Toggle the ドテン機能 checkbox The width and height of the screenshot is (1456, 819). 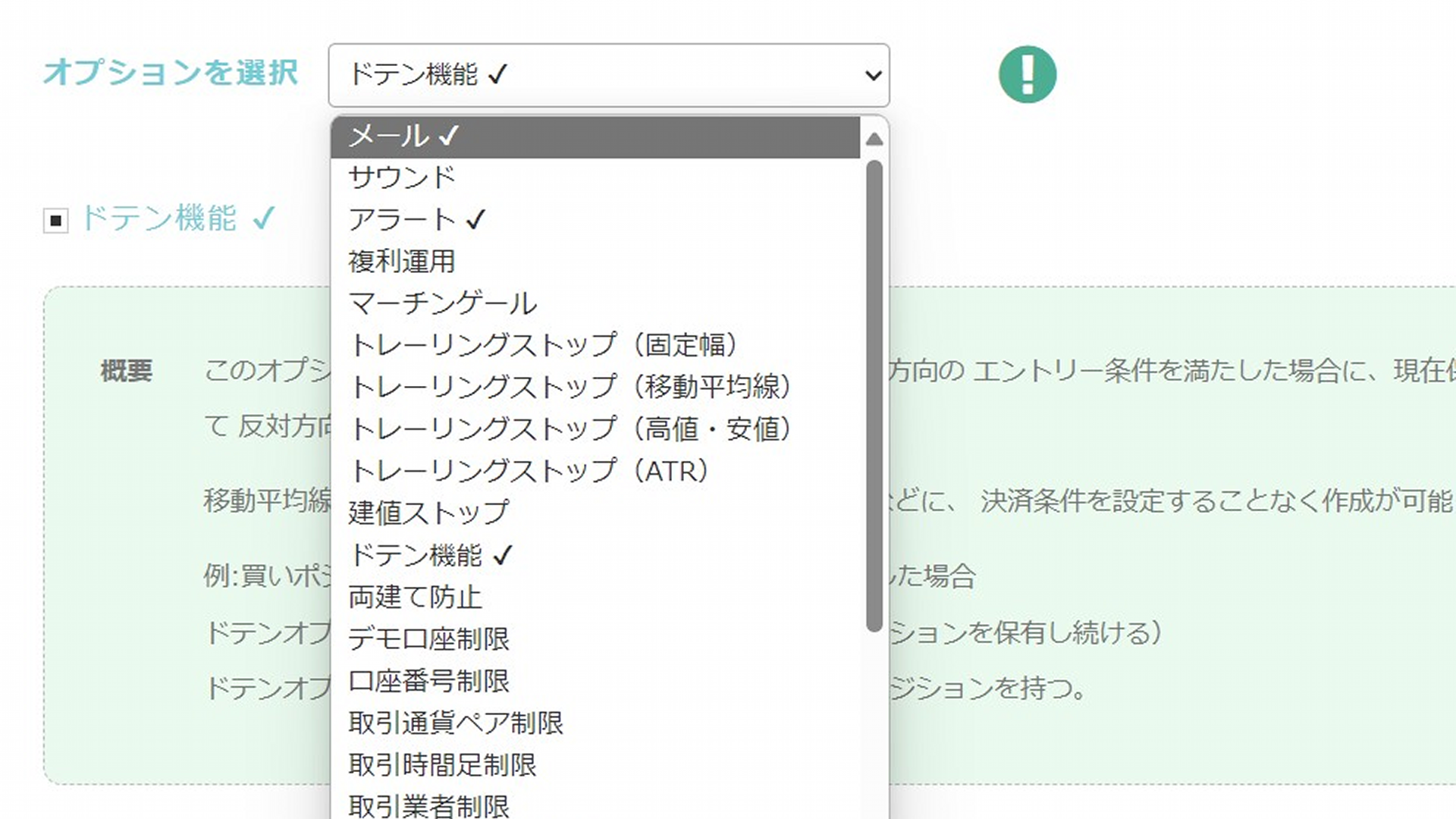pyautogui.click(x=55, y=221)
